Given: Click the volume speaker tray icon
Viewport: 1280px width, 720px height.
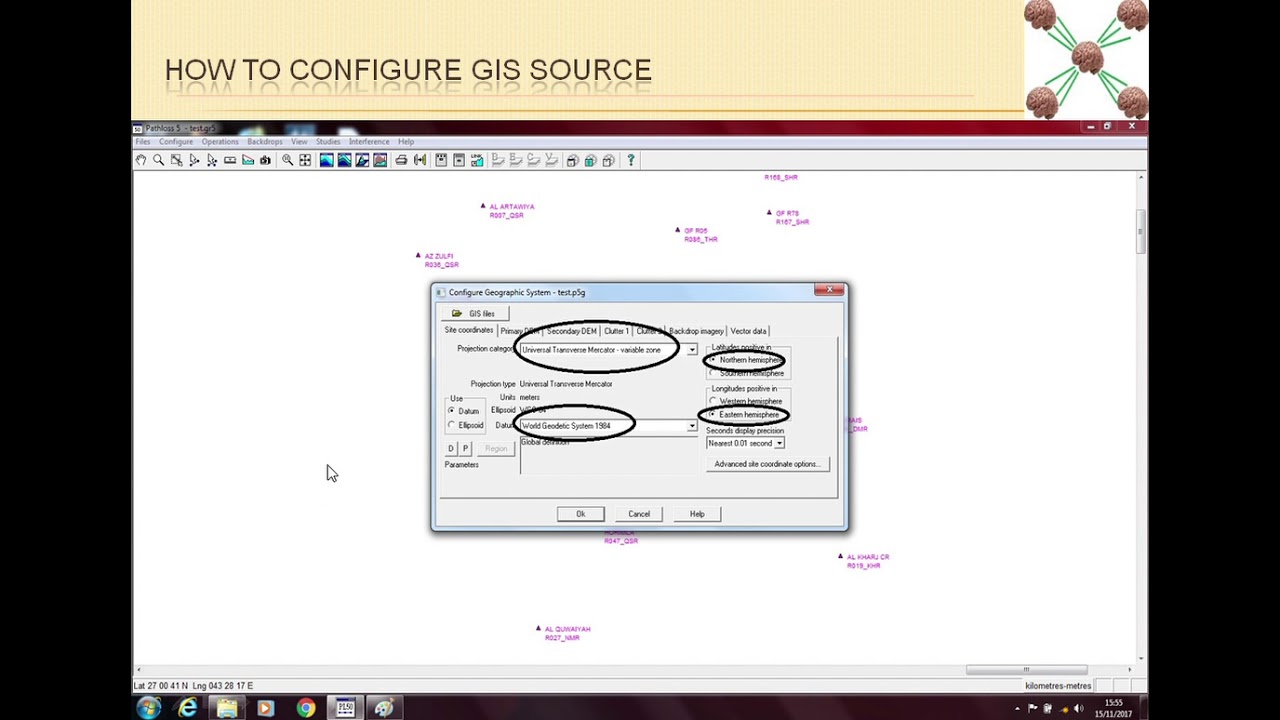Looking at the screenshot, I should pyautogui.click(x=1078, y=708).
